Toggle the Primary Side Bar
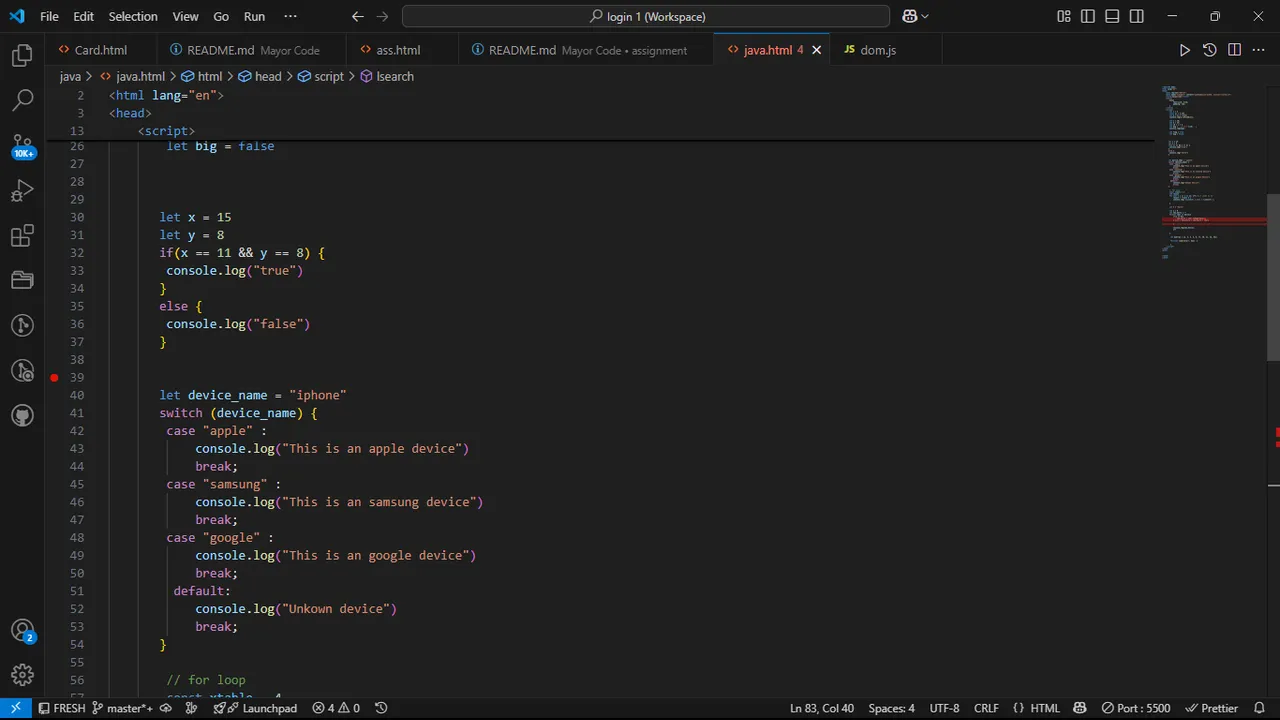The height and width of the screenshot is (720, 1280). 1089,16
